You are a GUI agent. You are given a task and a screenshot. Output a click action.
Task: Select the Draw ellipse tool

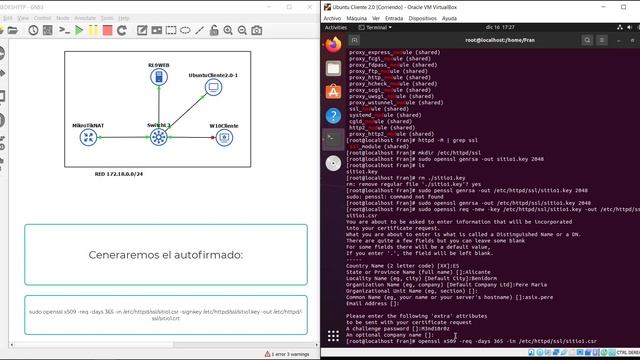185,31
